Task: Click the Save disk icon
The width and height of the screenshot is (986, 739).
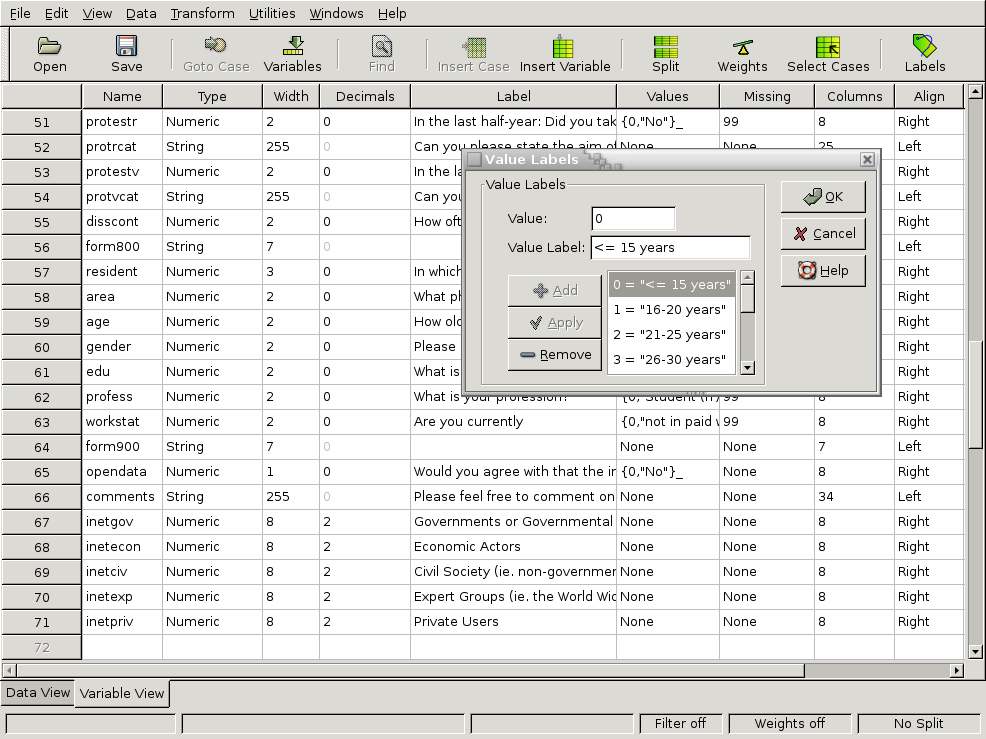Action: pyautogui.click(x=126, y=46)
